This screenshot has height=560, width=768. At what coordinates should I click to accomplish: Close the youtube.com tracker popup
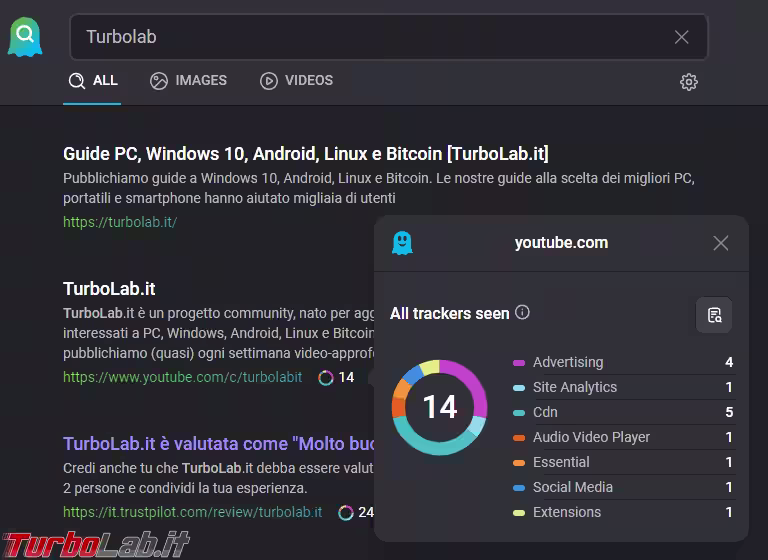click(720, 243)
